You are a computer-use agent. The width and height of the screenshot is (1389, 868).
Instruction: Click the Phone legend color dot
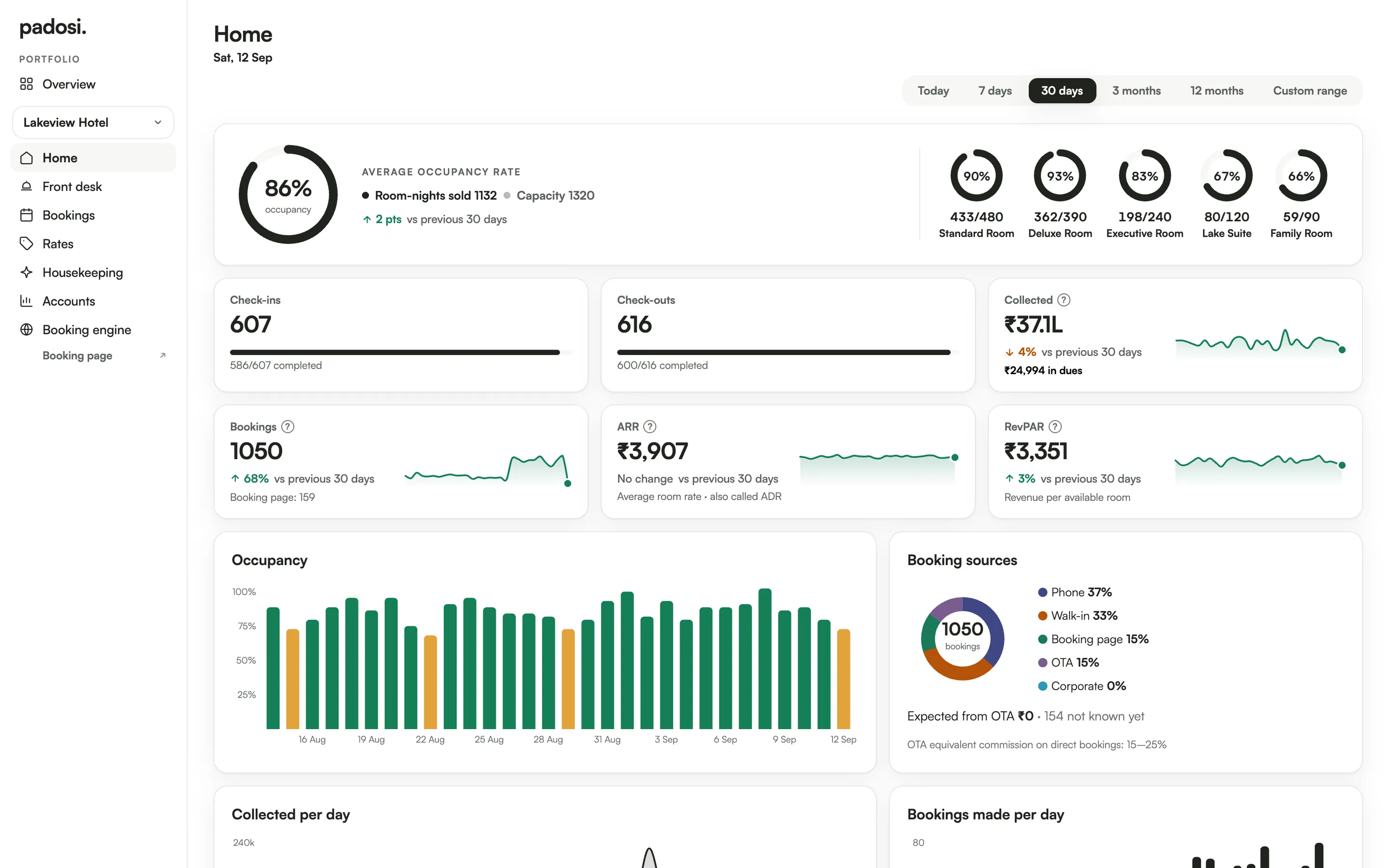1042,593
